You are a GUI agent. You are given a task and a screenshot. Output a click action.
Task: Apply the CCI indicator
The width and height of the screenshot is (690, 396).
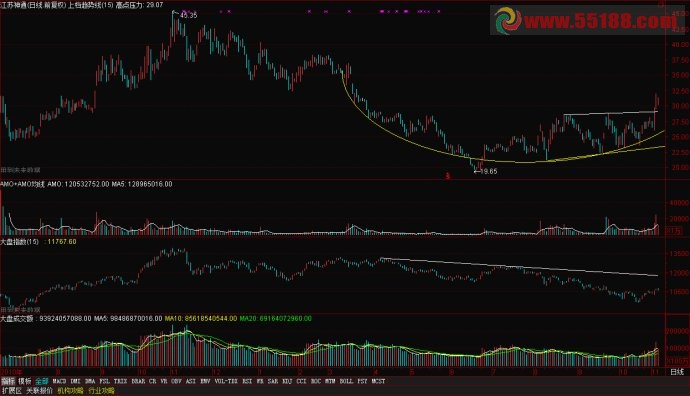[301, 381]
